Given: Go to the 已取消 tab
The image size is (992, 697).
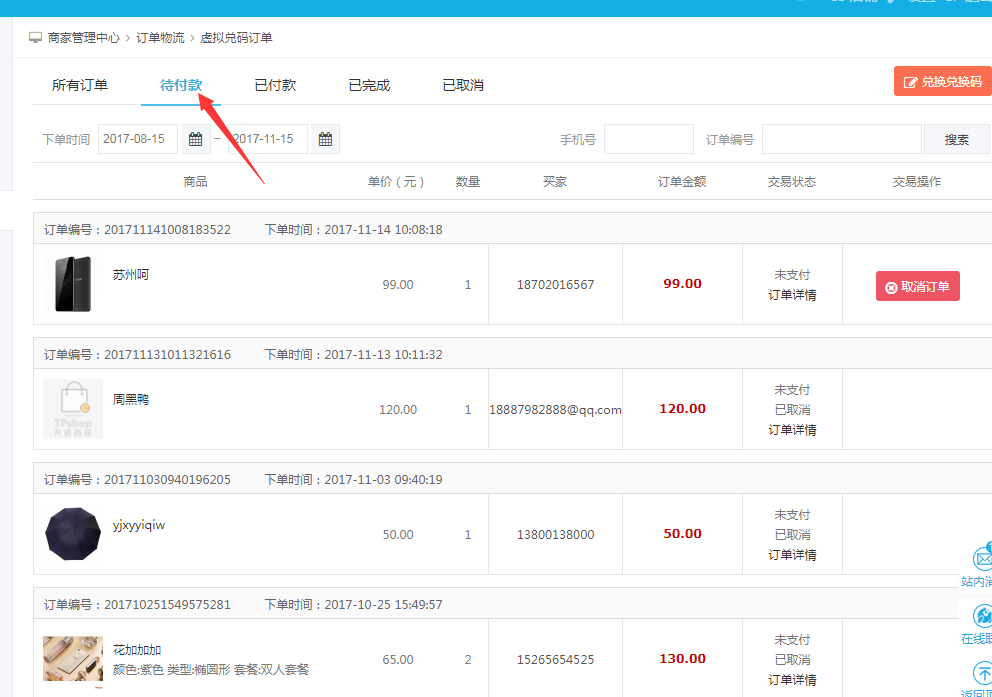Looking at the screenshot, I should pos(463,85).
